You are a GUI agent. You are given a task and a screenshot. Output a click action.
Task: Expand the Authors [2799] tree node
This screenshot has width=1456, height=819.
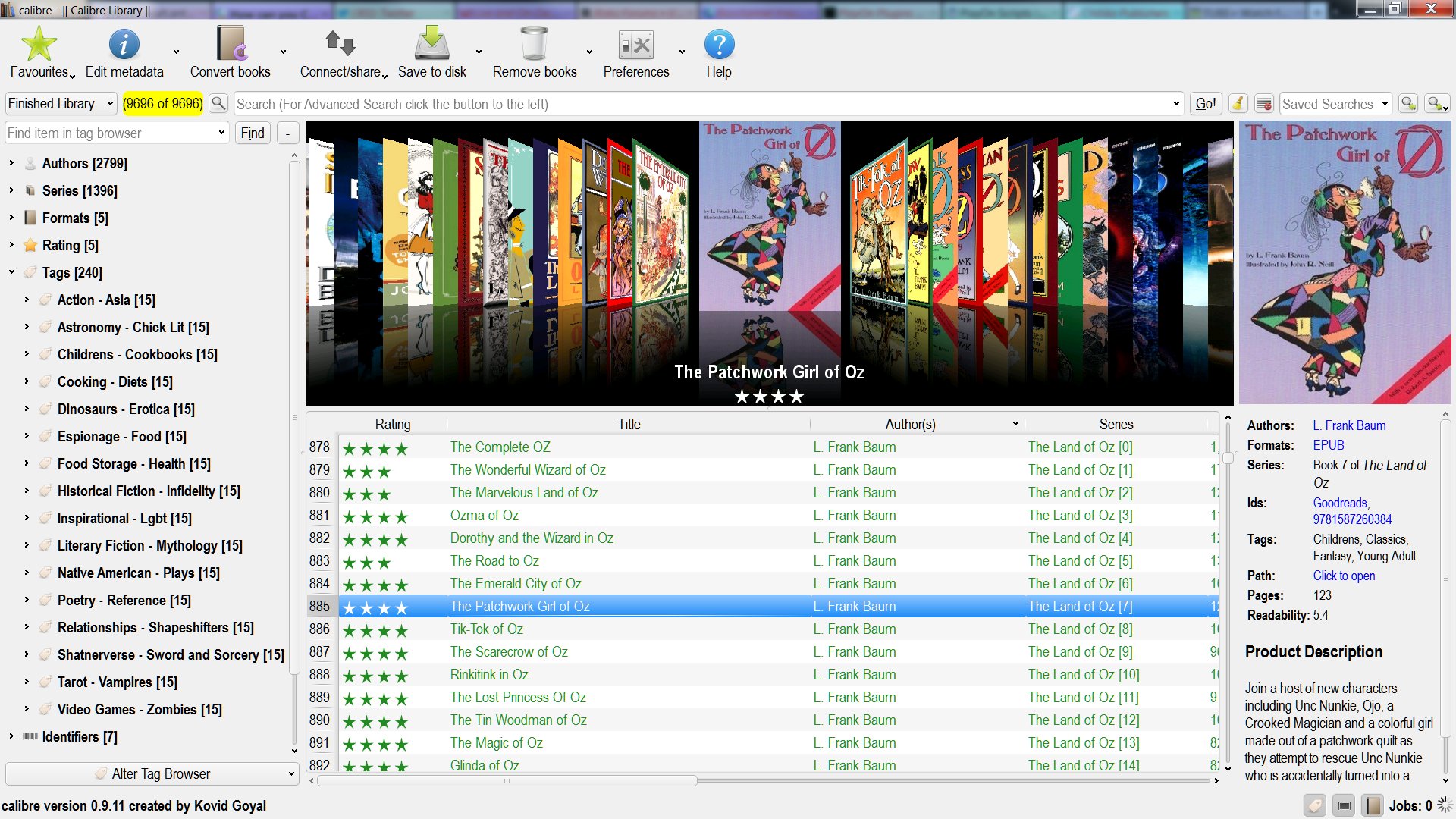[11, 163]
